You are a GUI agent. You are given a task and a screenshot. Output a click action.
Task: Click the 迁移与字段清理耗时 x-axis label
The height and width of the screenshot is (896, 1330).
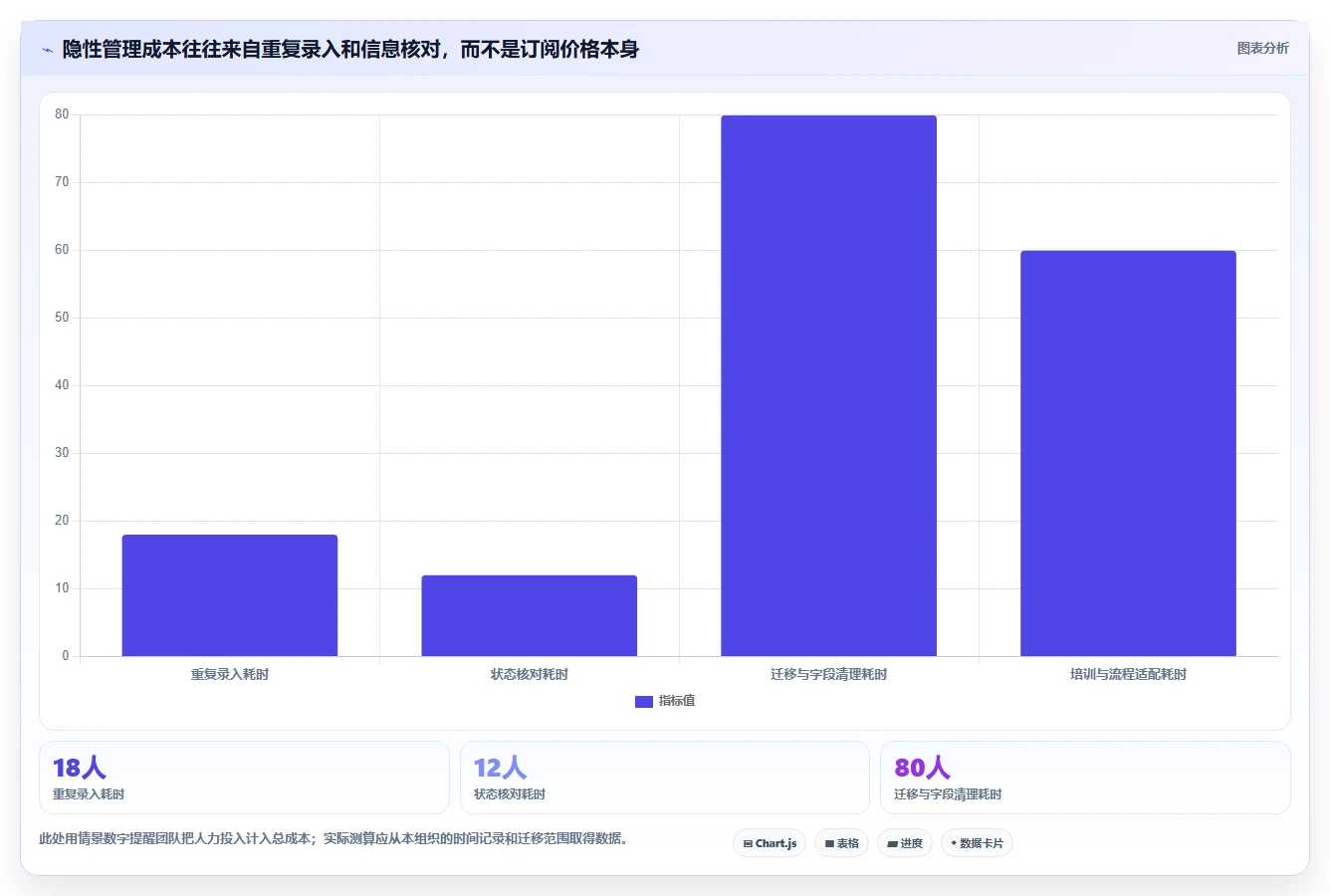(829, 675)
